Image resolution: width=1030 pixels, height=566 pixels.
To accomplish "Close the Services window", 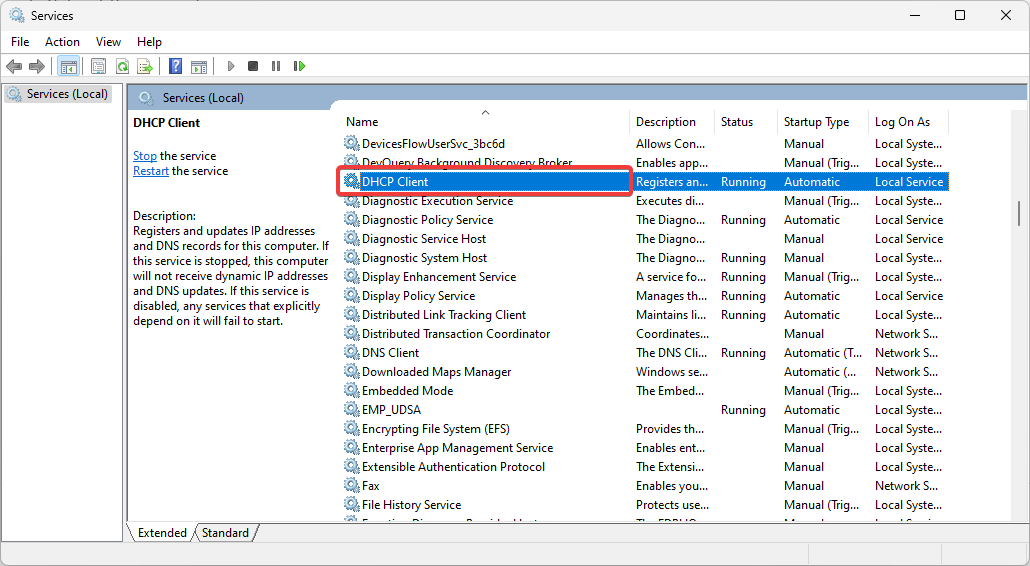I will click(1006, 15).
